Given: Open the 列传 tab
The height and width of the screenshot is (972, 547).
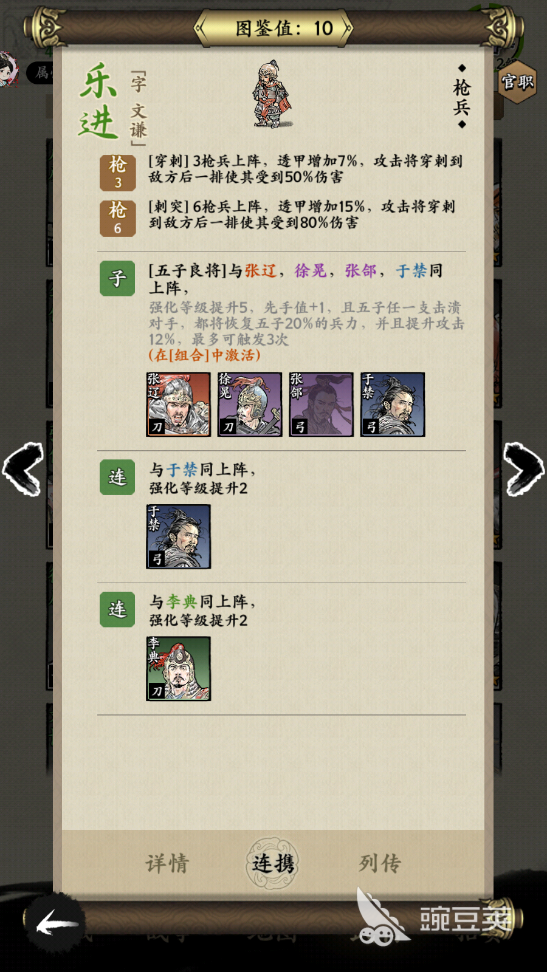Looking at the screenshot, I should point(380,863).
